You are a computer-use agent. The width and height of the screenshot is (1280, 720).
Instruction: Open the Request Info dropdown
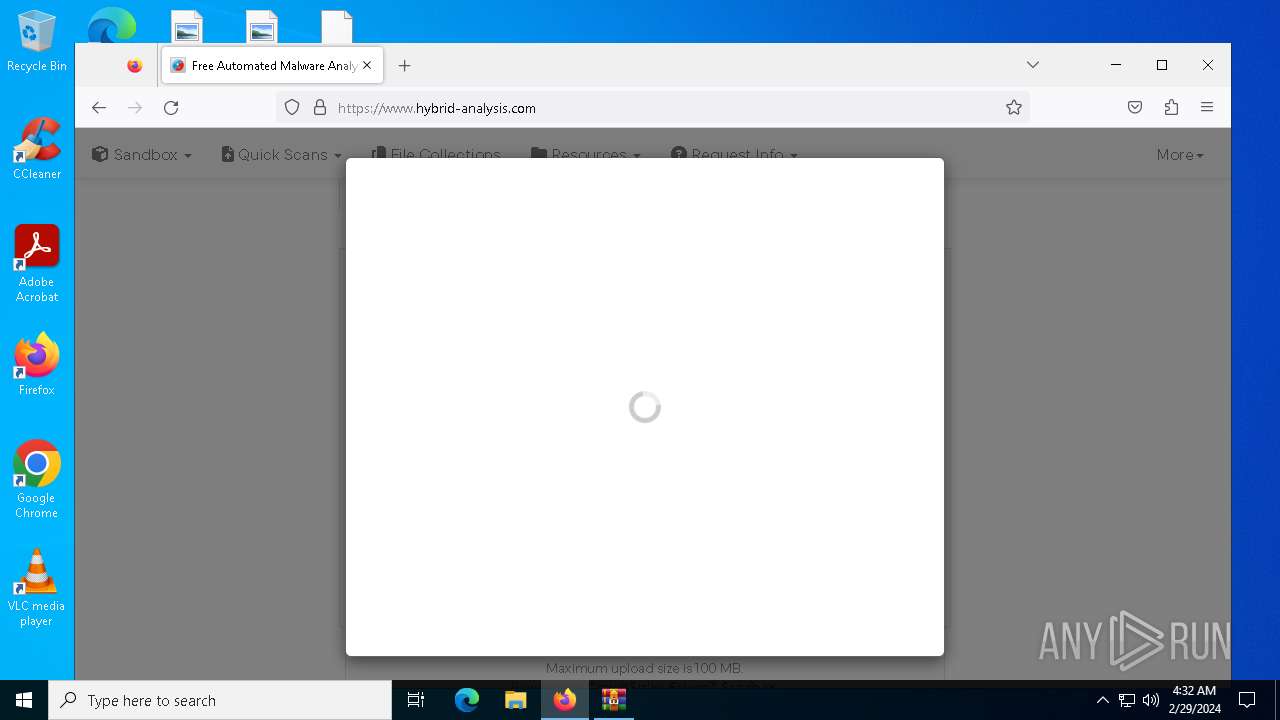(x=734, y=155)
